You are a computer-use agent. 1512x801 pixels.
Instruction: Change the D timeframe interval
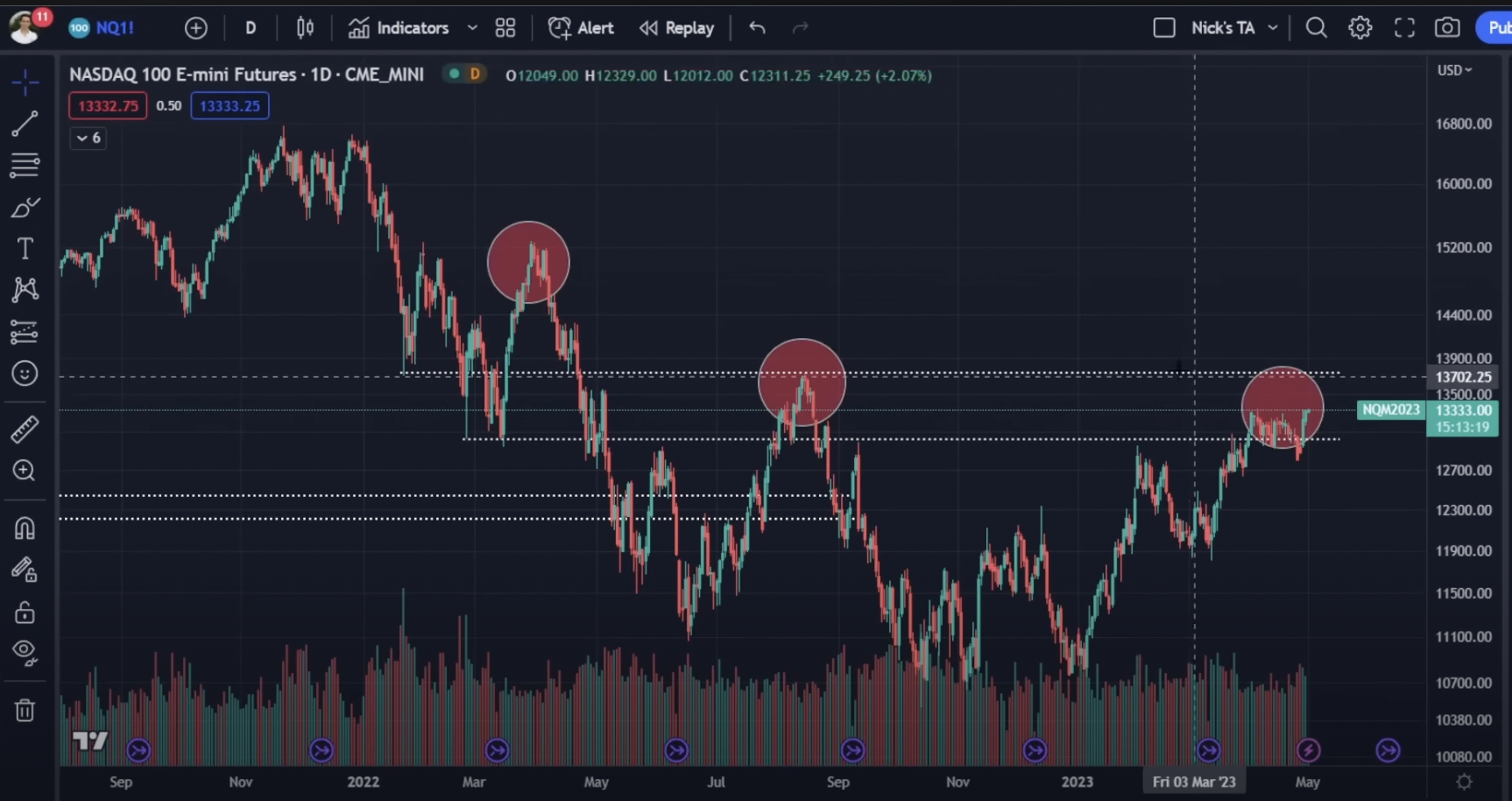pos(251,28)
